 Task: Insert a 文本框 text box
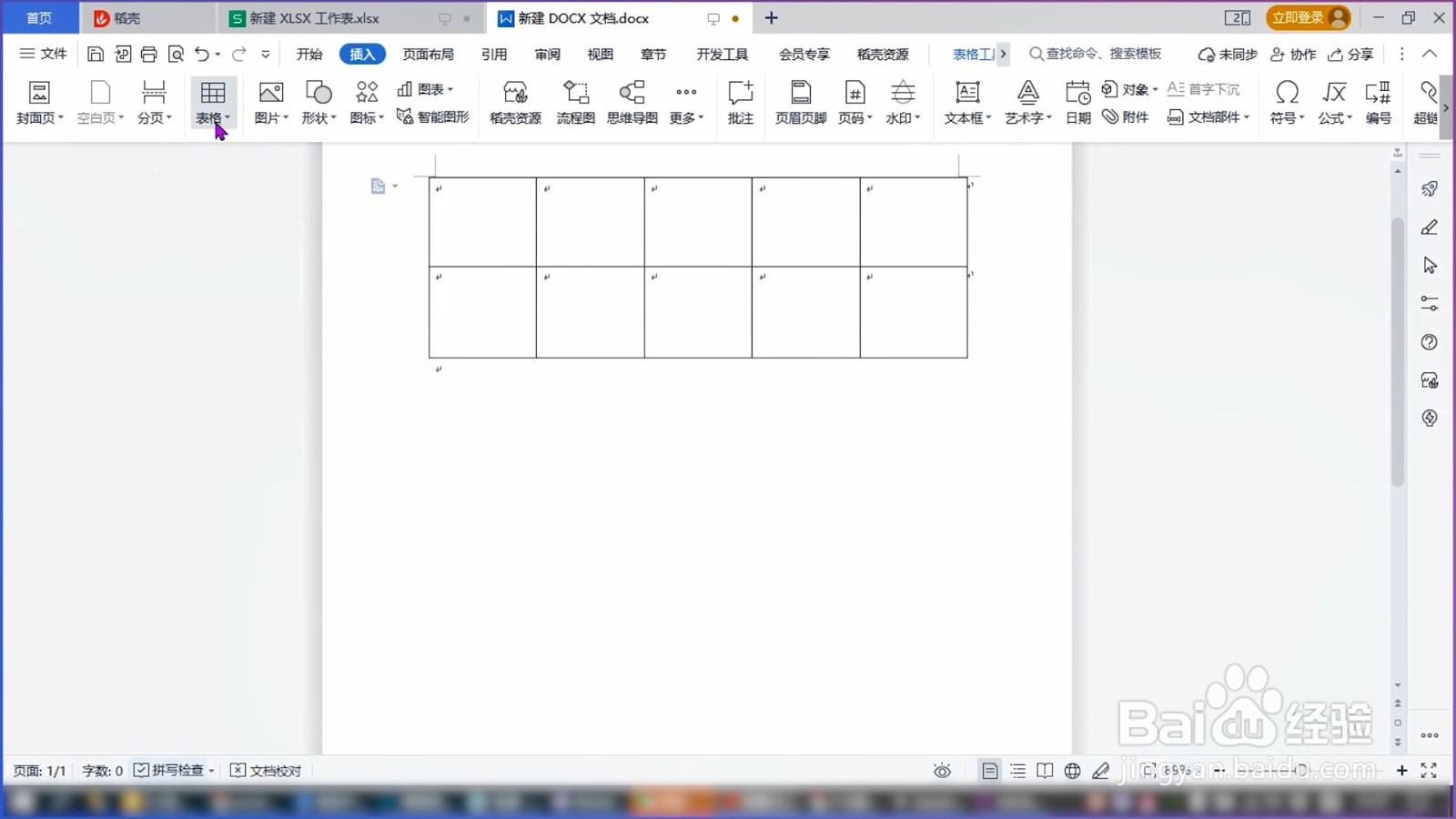tap(967, 102)
